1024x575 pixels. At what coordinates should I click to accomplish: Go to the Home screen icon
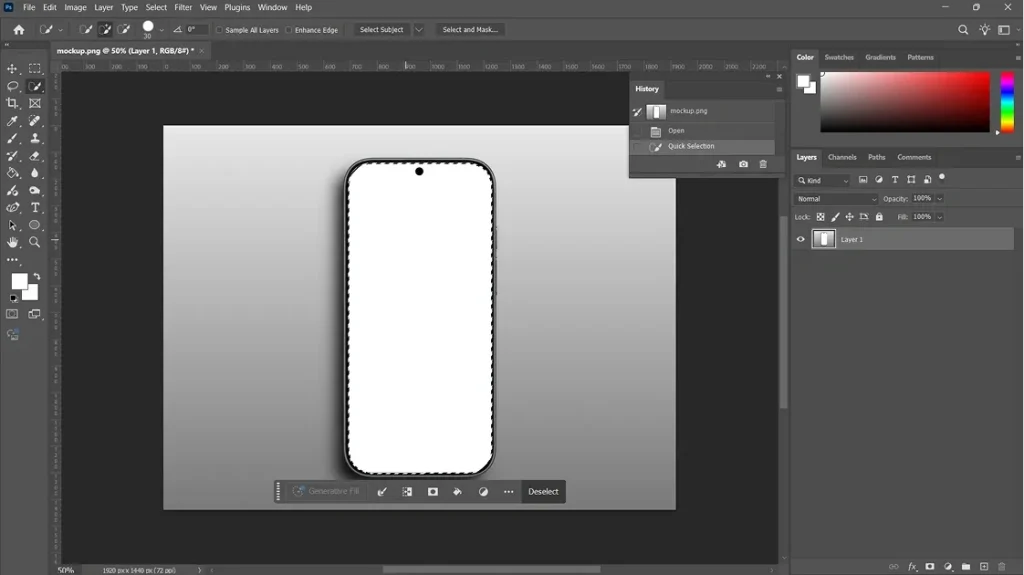(x=19, y=29)
